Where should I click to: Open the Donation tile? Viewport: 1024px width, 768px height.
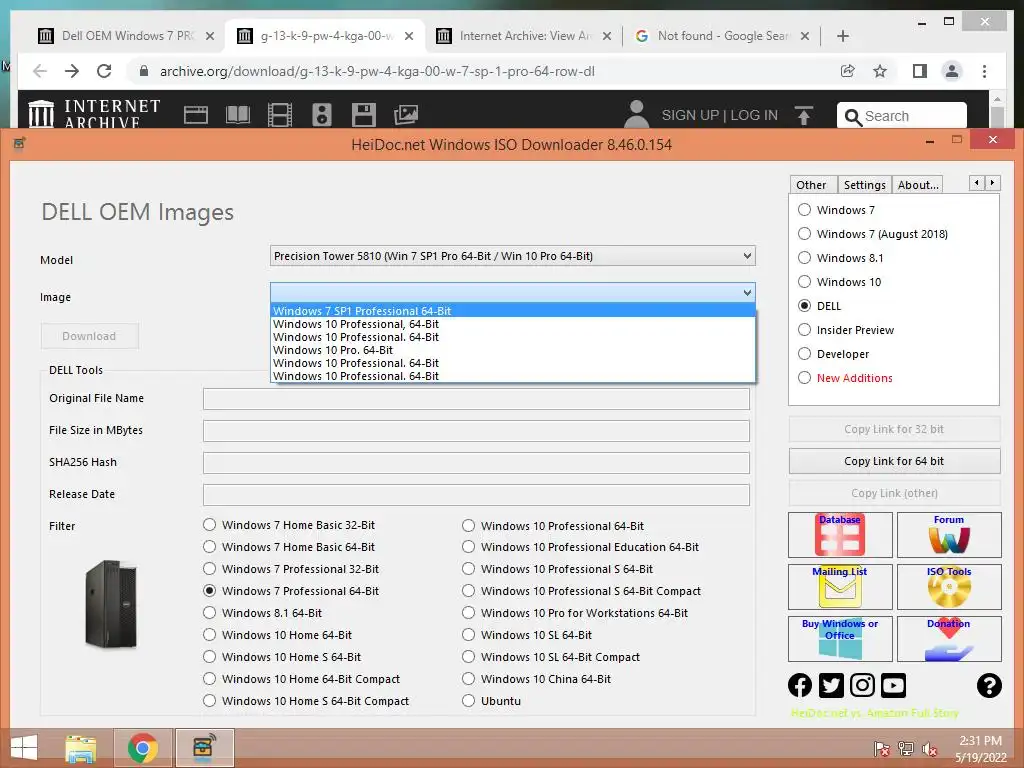tap(949, 639)
